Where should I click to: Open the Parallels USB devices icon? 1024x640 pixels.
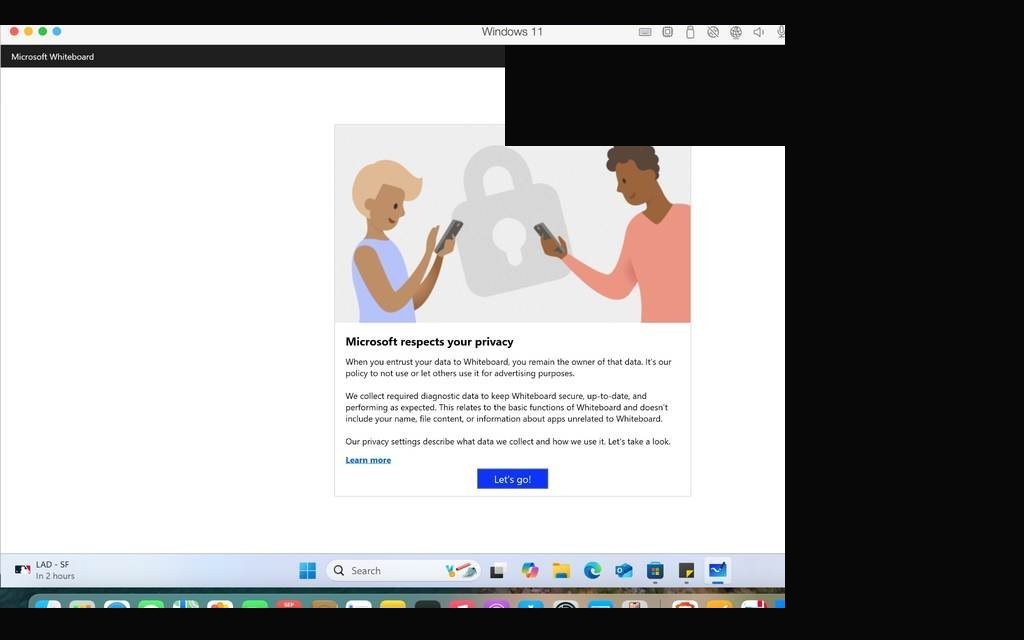click(x=690, y=31)
